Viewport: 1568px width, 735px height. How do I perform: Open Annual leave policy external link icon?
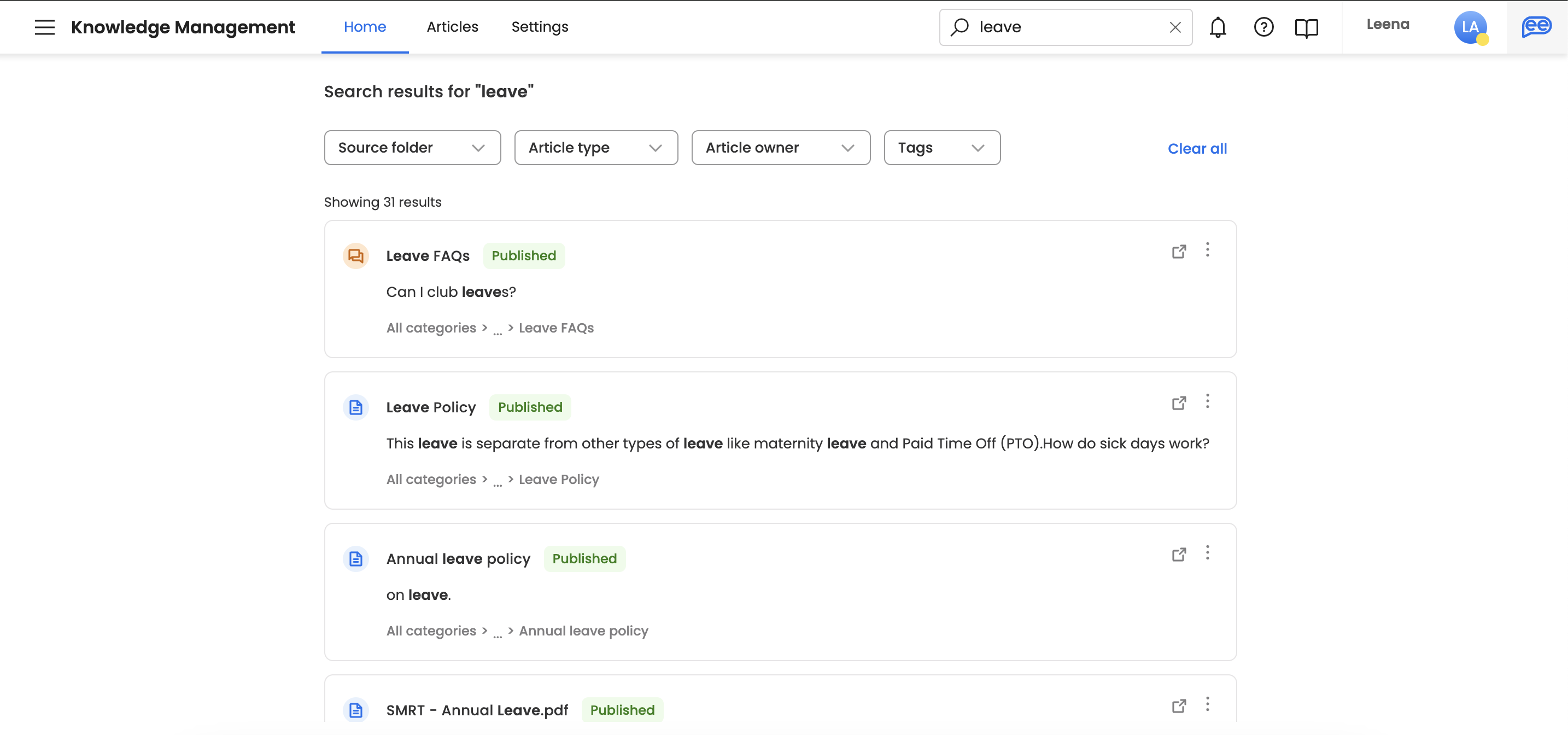point(1178,555)
